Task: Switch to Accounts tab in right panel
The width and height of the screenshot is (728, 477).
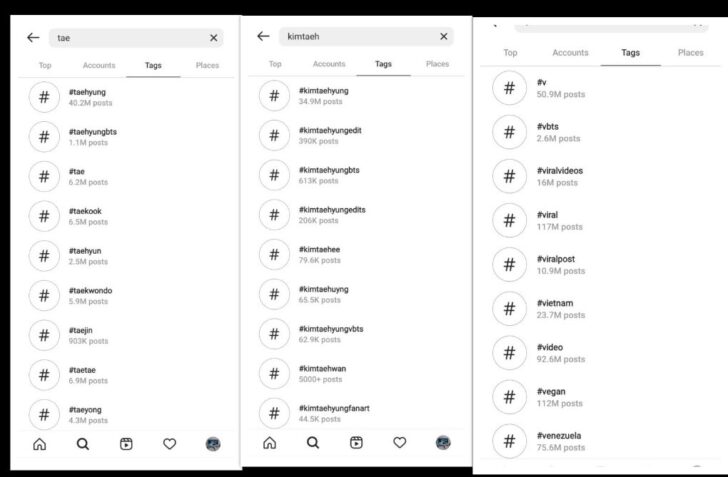Action: click(x=570, y=52)
